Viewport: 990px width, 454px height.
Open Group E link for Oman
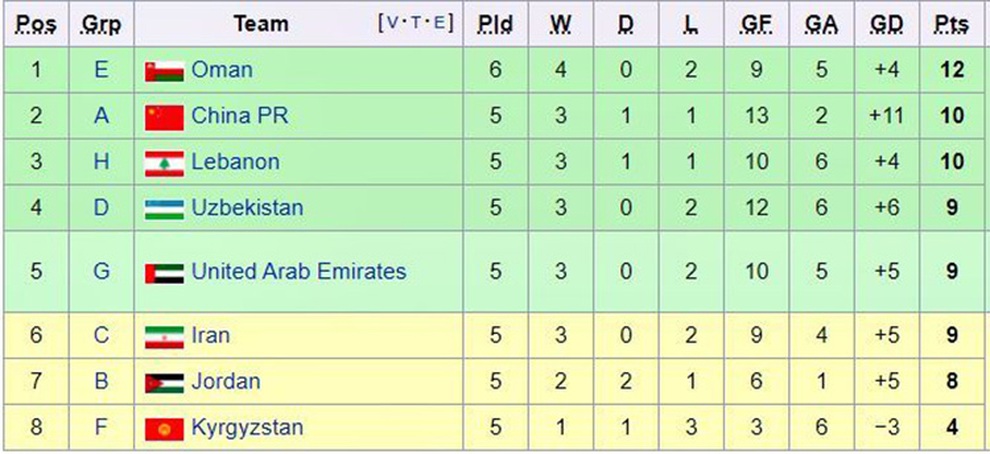(101, 70)
